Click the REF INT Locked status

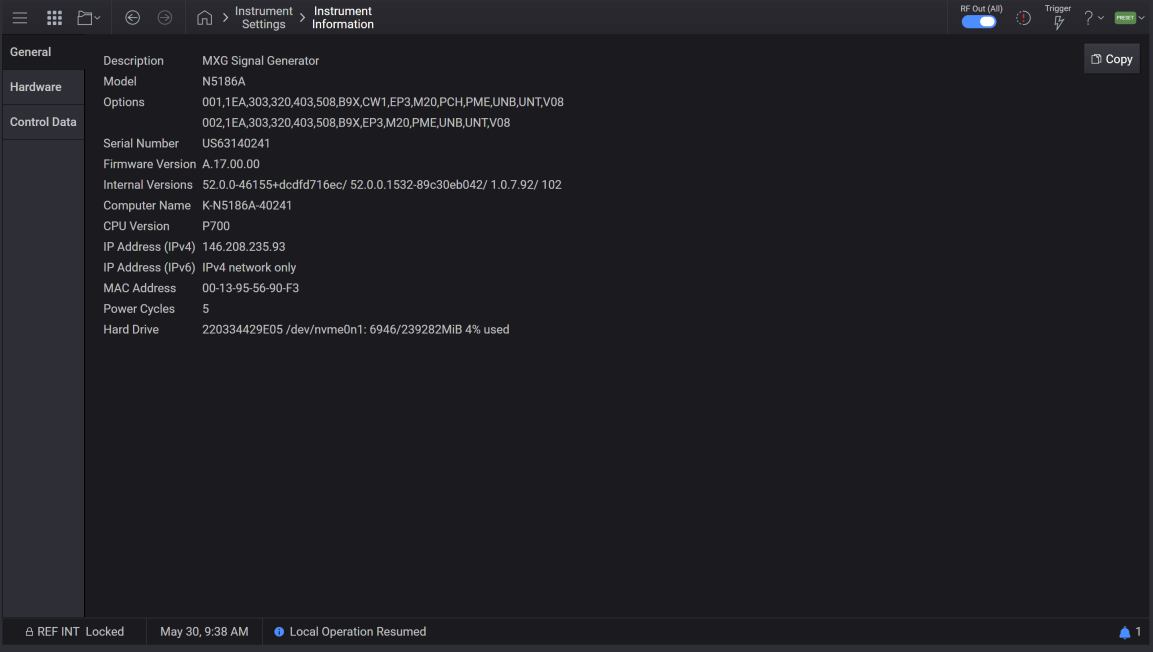click(75, 632)
